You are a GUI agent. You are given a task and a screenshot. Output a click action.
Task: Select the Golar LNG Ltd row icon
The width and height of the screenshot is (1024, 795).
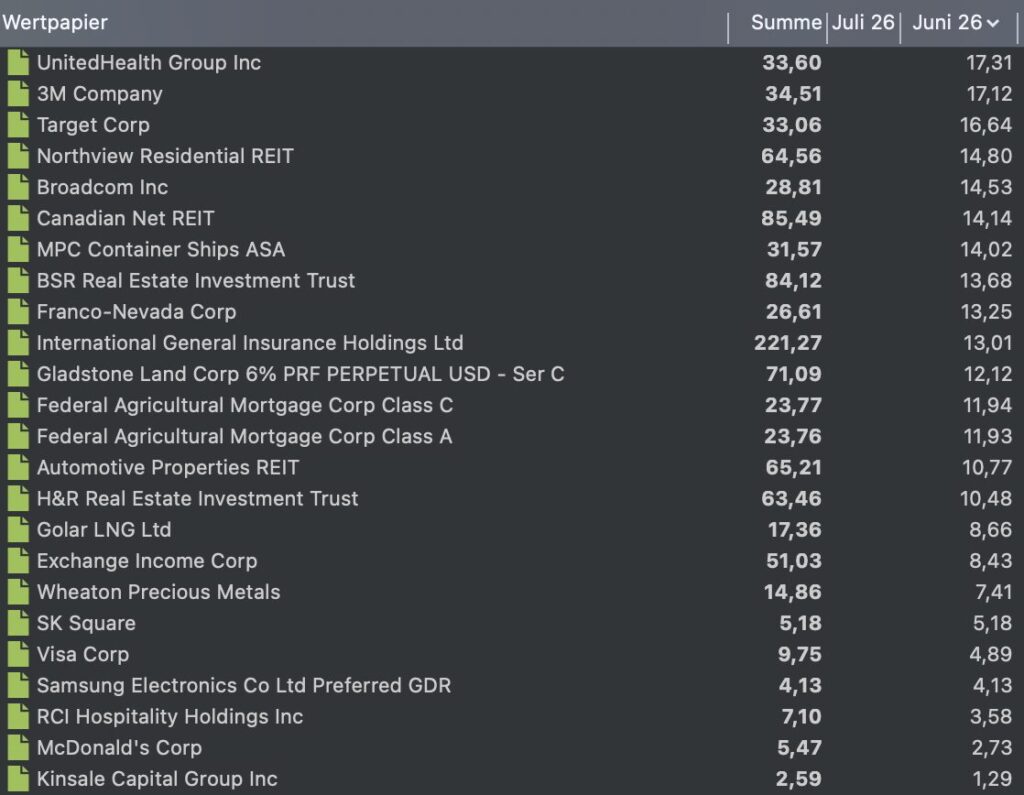pos(18,530)
